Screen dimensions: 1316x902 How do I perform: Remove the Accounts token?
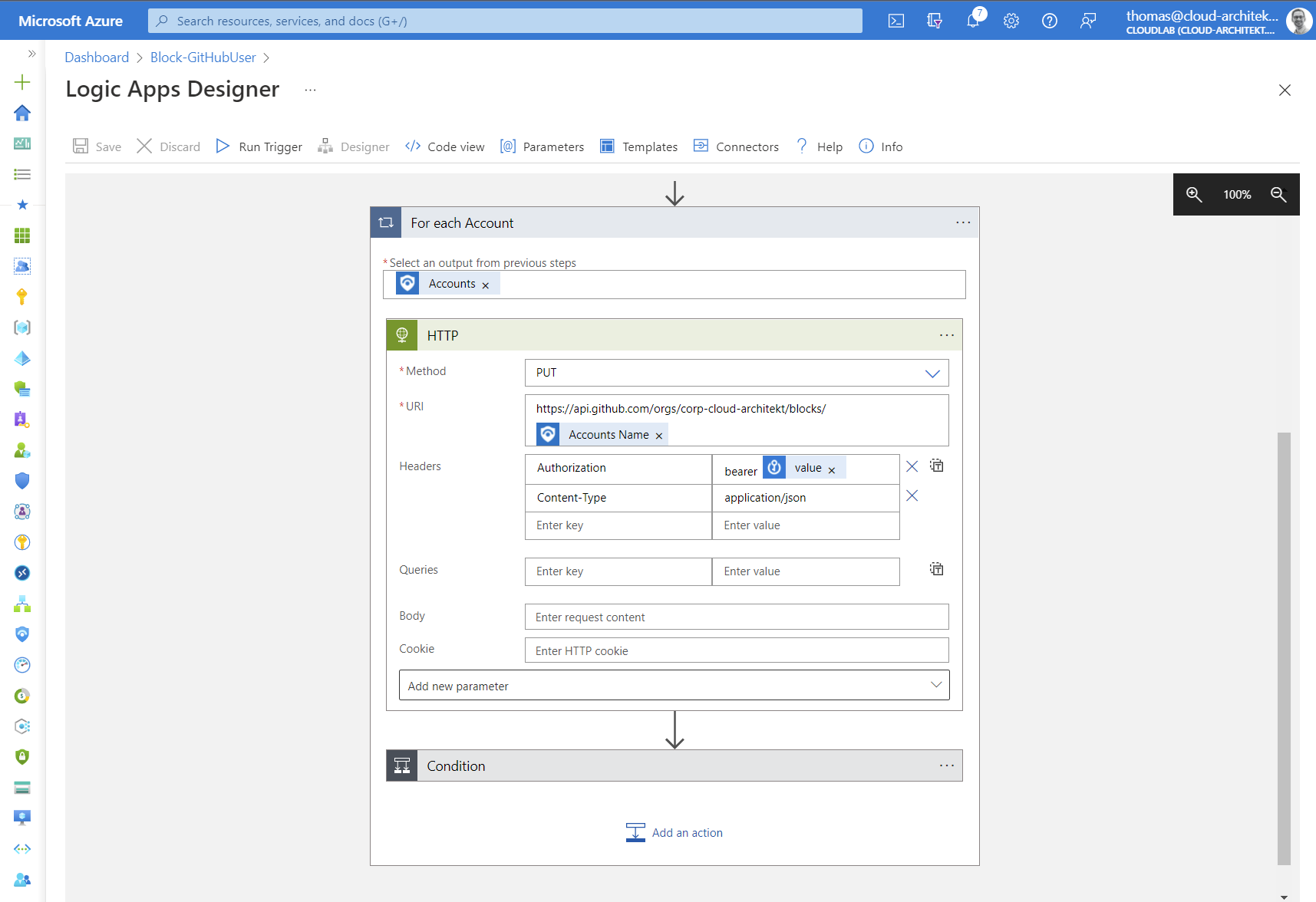[x=486, y=285]
